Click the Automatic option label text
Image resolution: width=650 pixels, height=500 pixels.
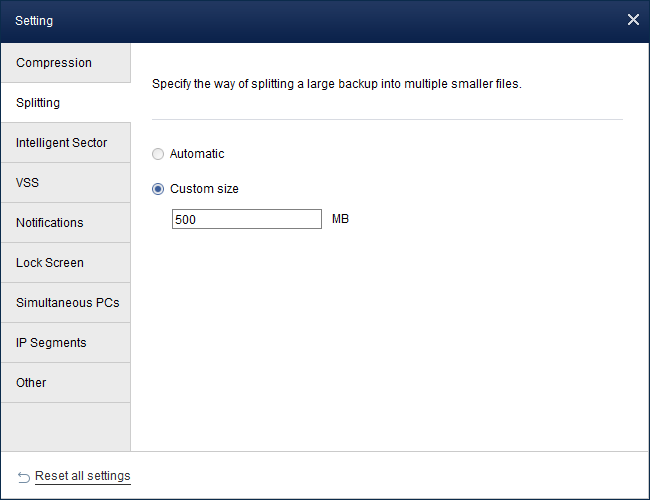pos(197,154)
